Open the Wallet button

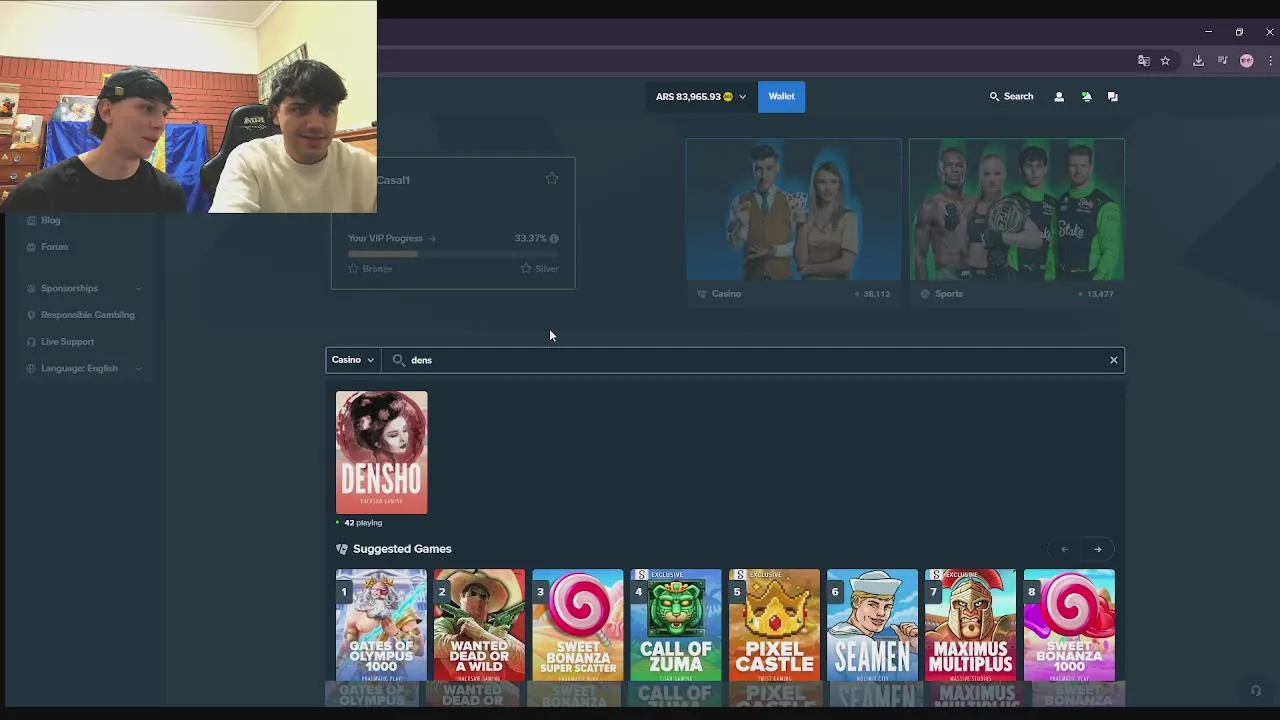pos(781,97)
